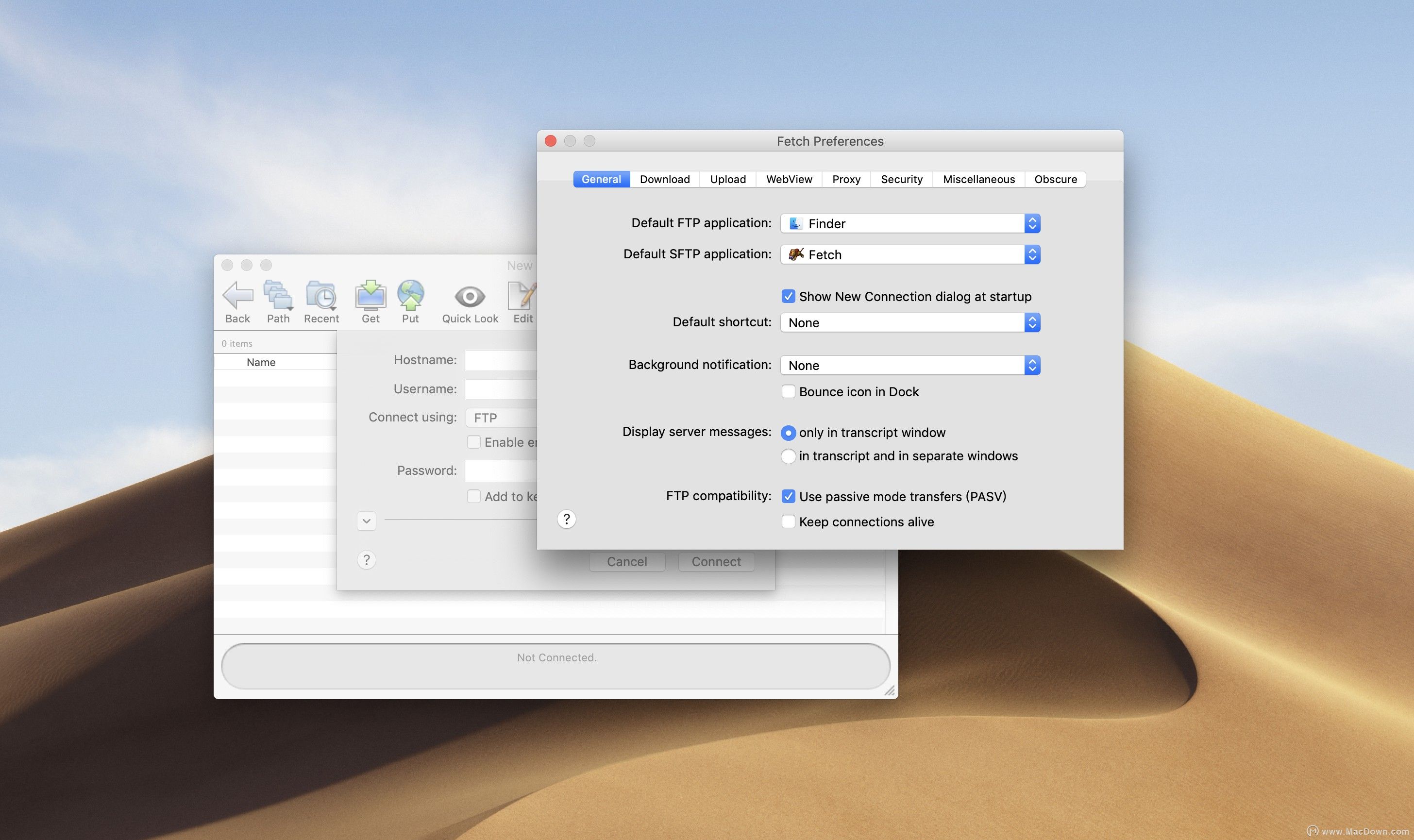Image resolution: width=1414 pixels, height=840 pixels.
Task: Open the Default shortcut dropdown
Action: [x=1032, y=322]
